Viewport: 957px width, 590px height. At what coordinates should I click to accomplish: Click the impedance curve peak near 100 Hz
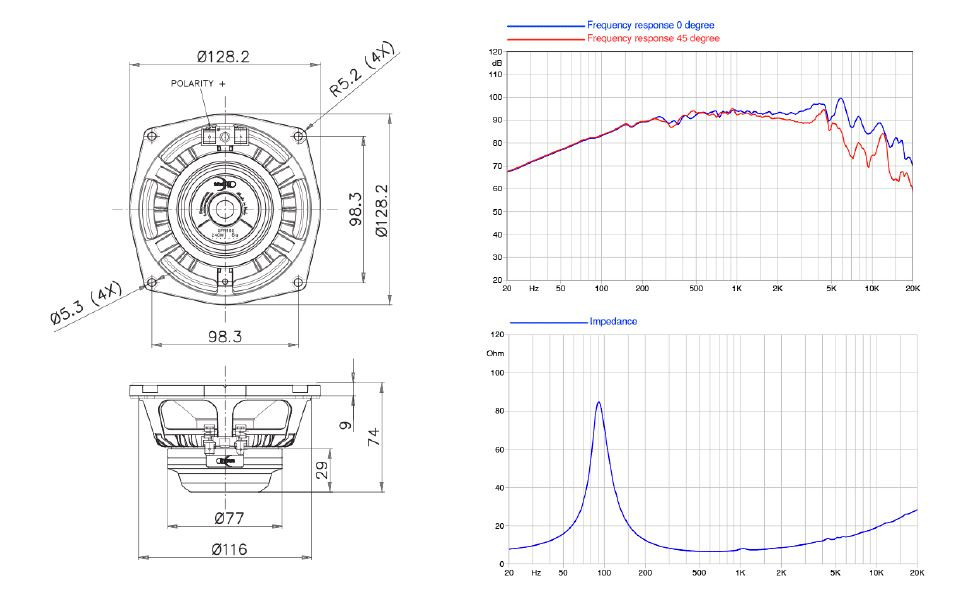click(x=599, y=403)
